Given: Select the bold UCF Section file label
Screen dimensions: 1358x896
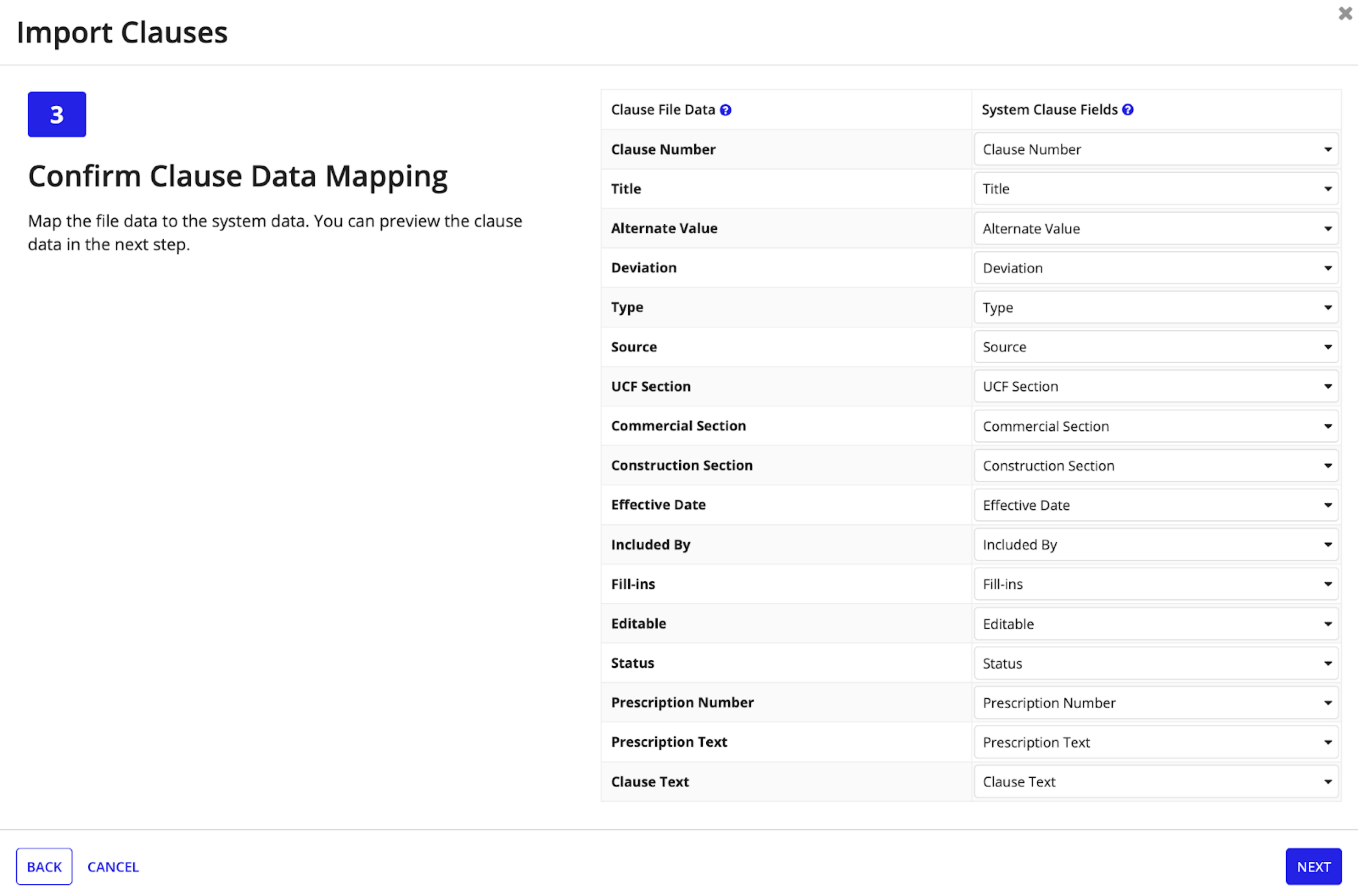Looking at the screenshot, I should click(x=651, y=386).
